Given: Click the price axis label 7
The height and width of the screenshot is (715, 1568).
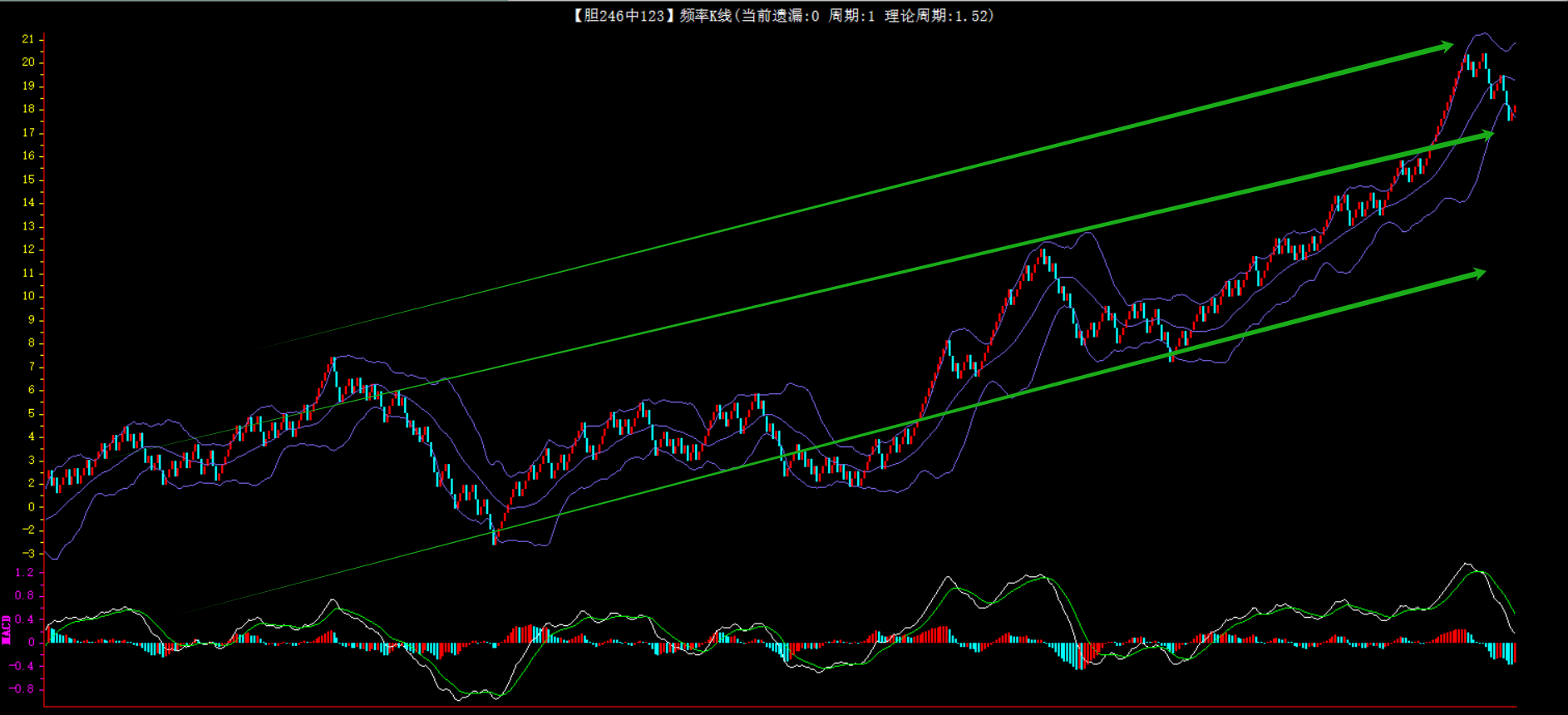Looking at the screenshot, I should [32, 367].
